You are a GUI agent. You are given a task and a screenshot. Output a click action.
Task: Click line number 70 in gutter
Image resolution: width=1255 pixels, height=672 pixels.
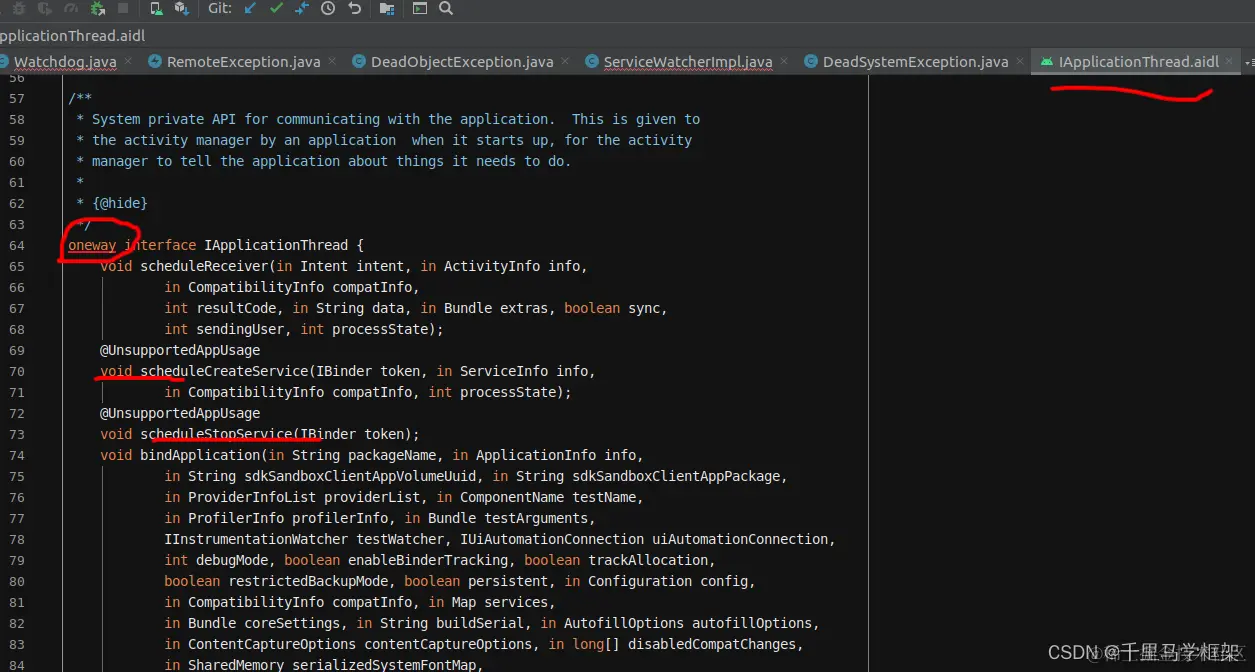[x=16, y=371]
